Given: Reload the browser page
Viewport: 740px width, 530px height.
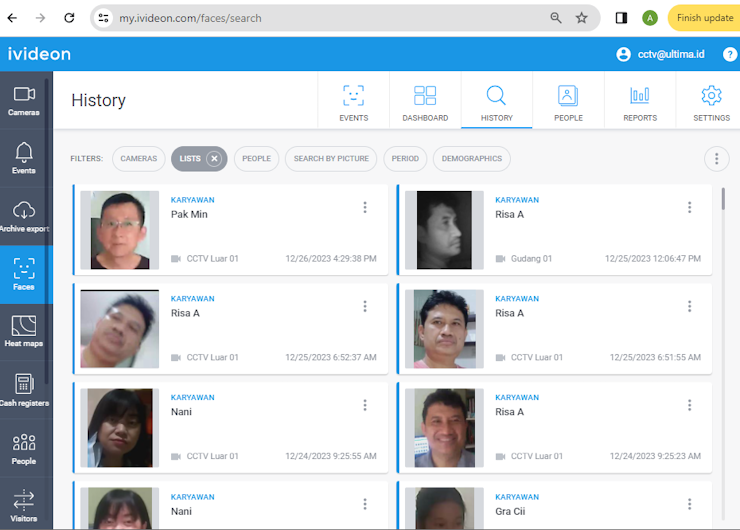Looking at the screenshot, I should (69, 18).
